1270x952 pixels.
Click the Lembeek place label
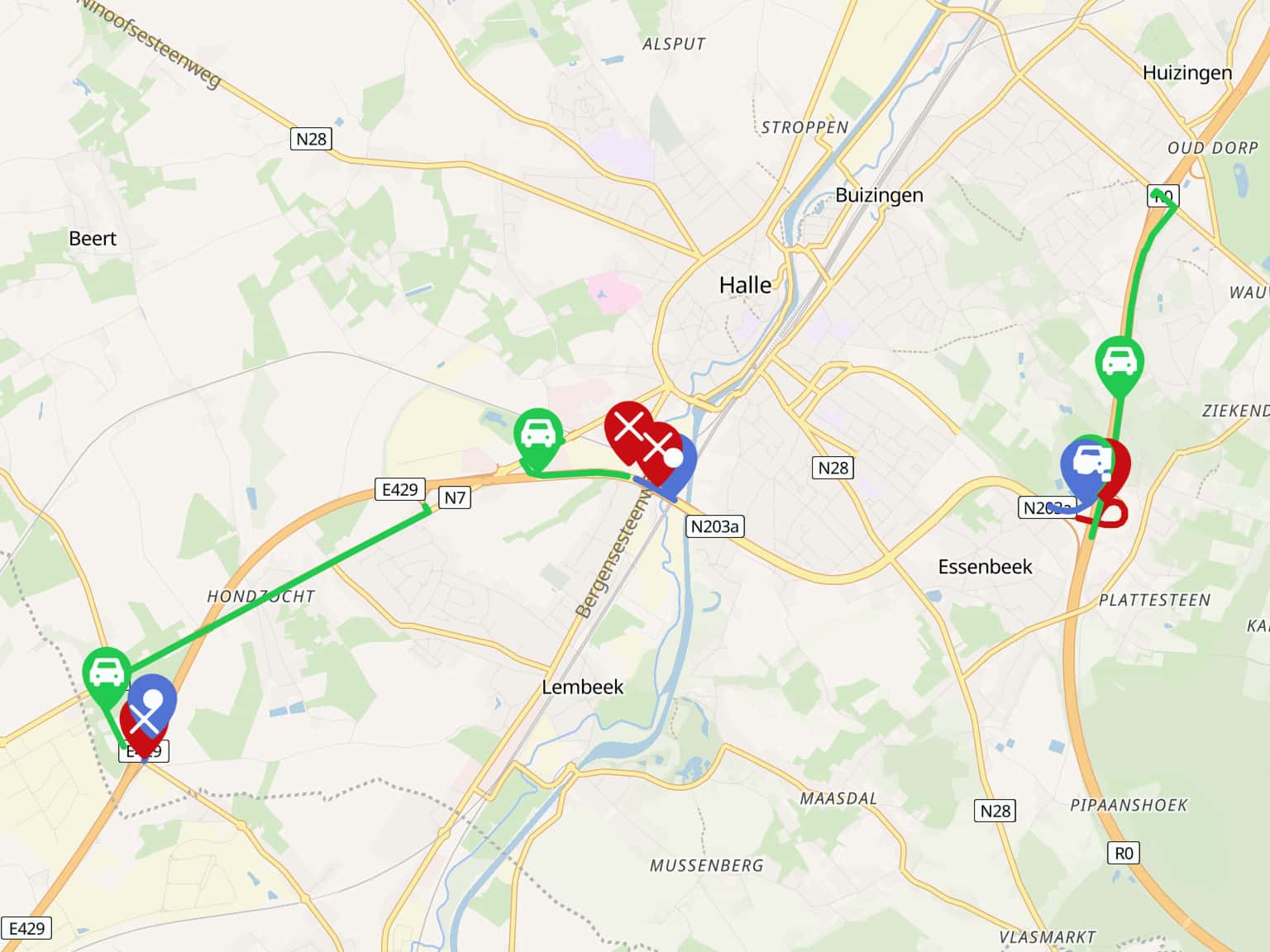coord(582,687)
